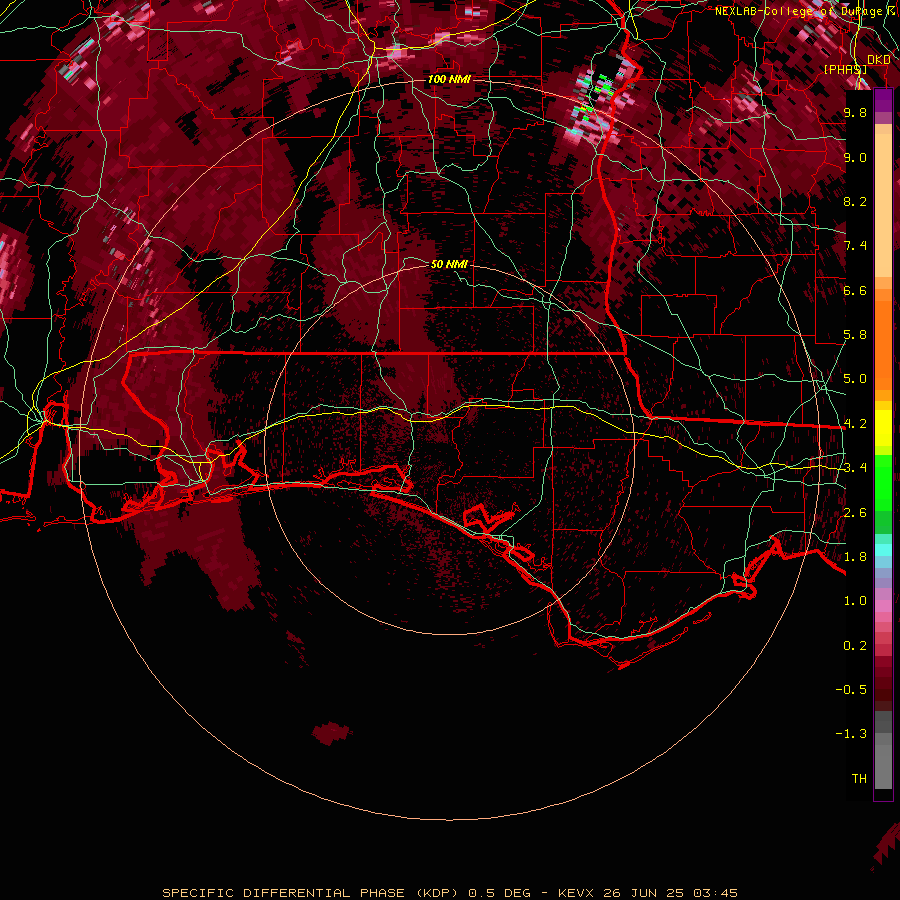The width and height of the screenshot is (900, 900).
Task: Click the 9.8 legend value
Action: point(855,112)
